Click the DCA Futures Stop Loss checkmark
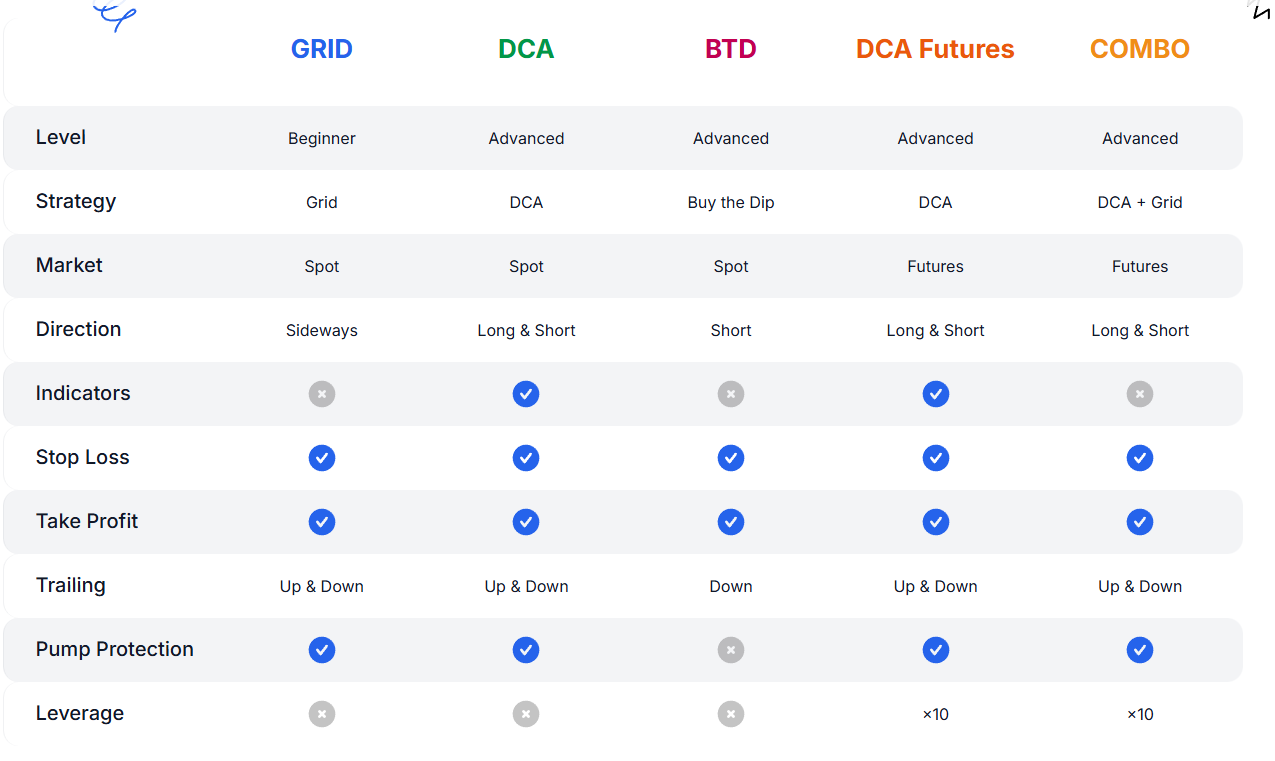Image resolution: width=1275 pixels, height=761 pixels. tap(936, 458)
